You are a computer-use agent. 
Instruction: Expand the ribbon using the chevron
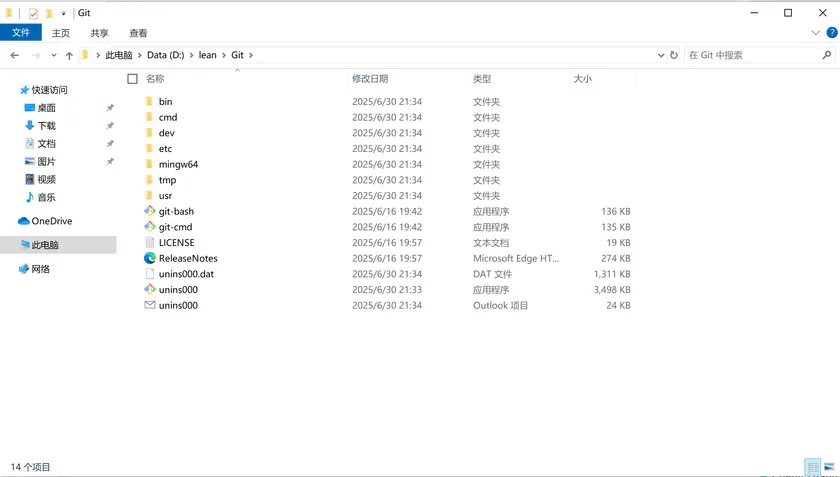(815, 33)
